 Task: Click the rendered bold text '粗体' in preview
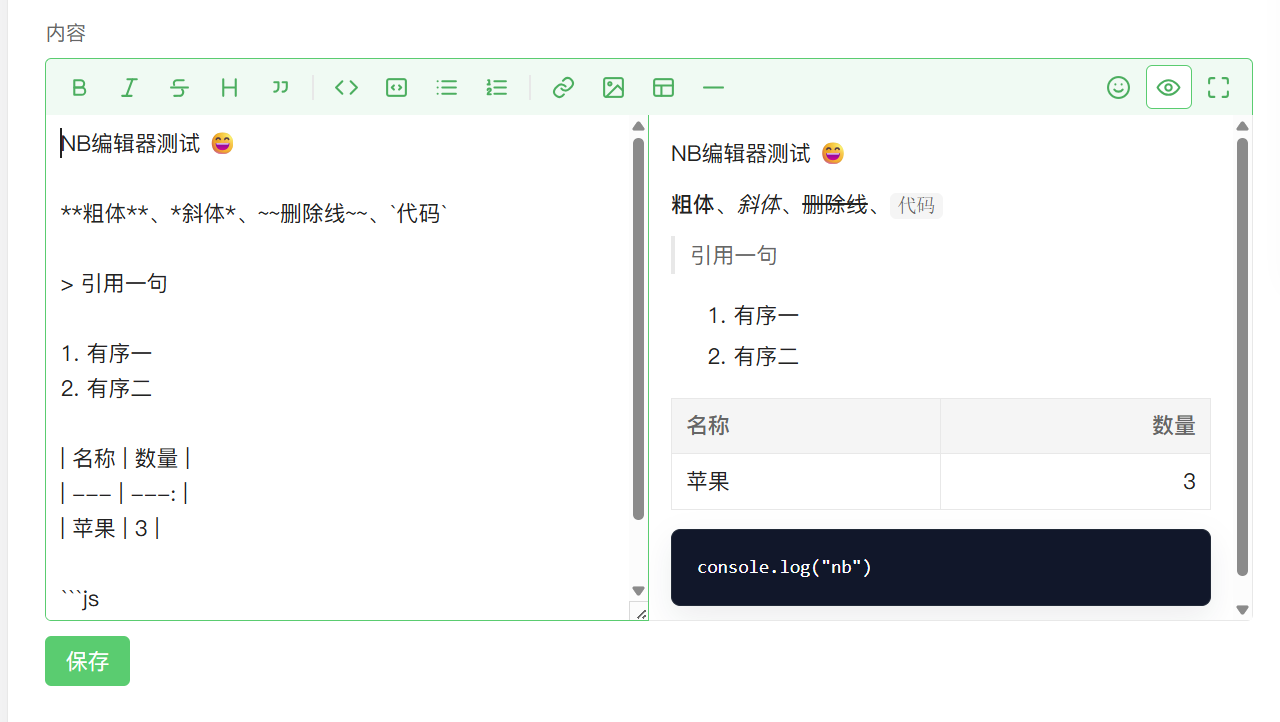(x=693, y=205)
